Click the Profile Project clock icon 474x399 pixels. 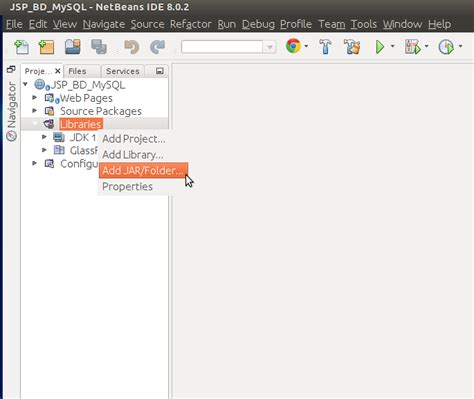(x=446, y=47)
